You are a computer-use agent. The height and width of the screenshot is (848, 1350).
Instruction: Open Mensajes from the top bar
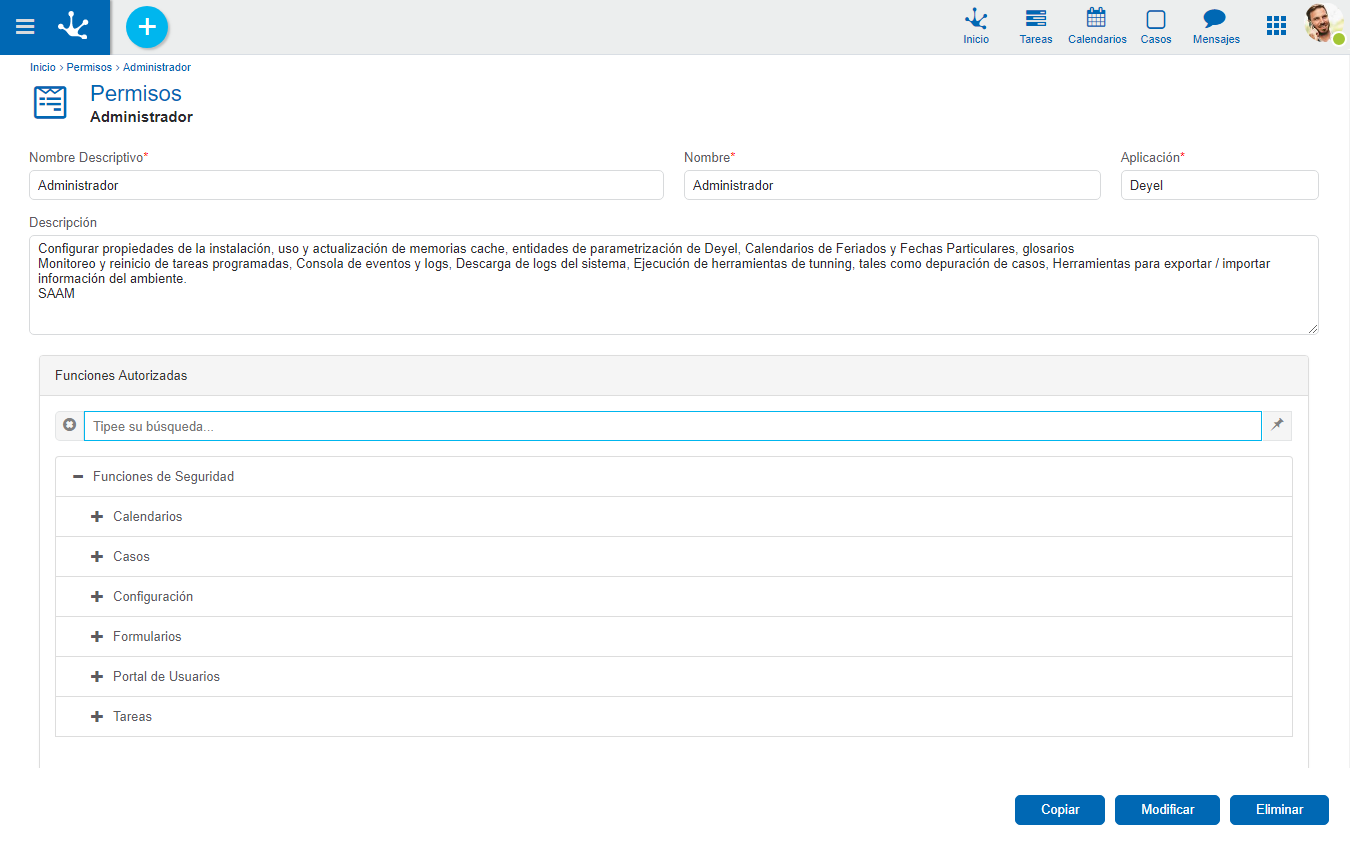pyautogui.click(x=1216, y=27)
